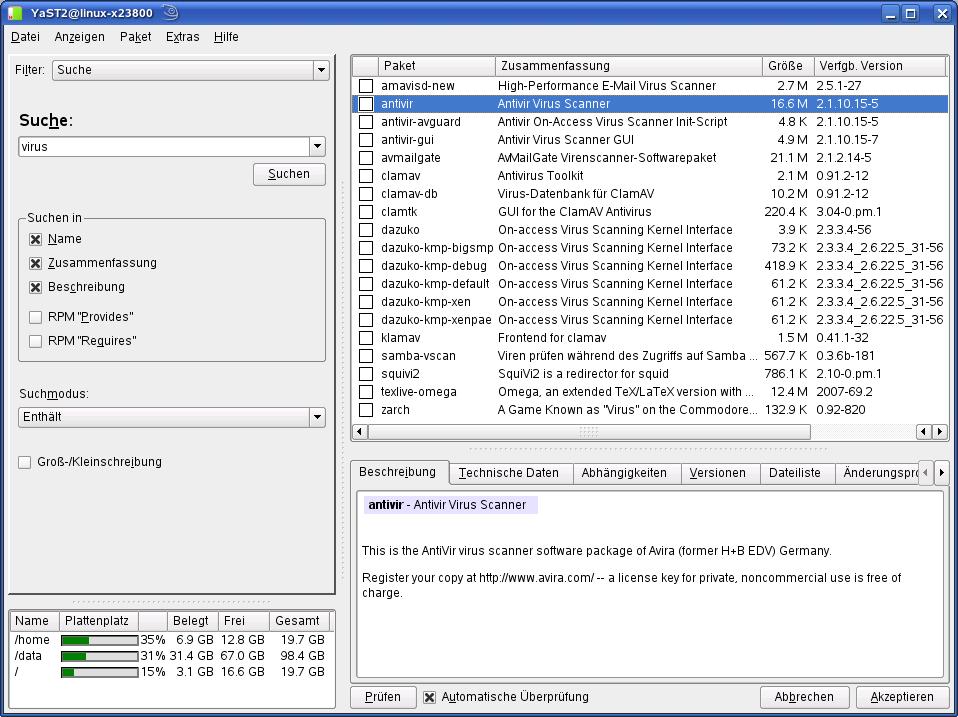Click the package list horizontal scrollbar

point(588,432)
